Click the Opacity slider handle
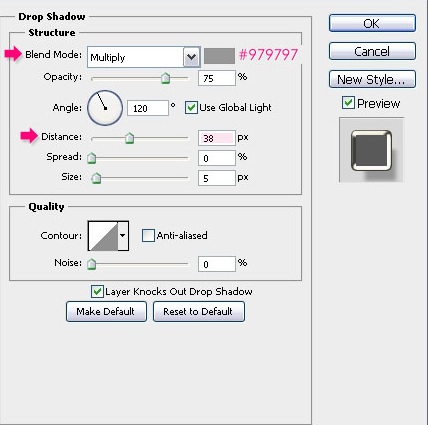This screenshot has height=425, width=428. (x=165, y=78)
